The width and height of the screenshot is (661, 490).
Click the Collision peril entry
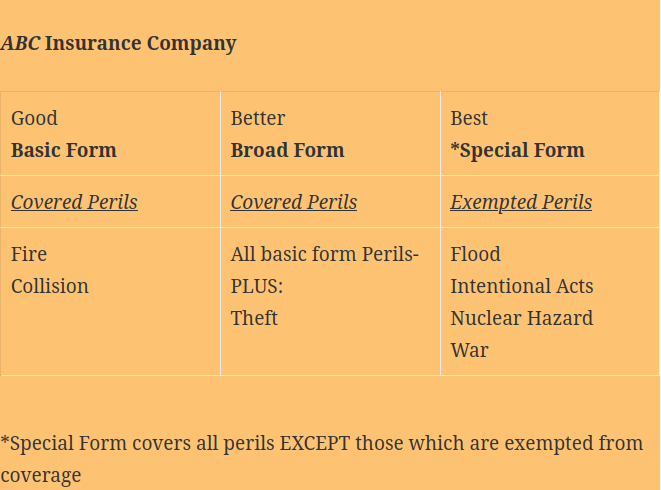pyautogui.click(x=50, y=286)
